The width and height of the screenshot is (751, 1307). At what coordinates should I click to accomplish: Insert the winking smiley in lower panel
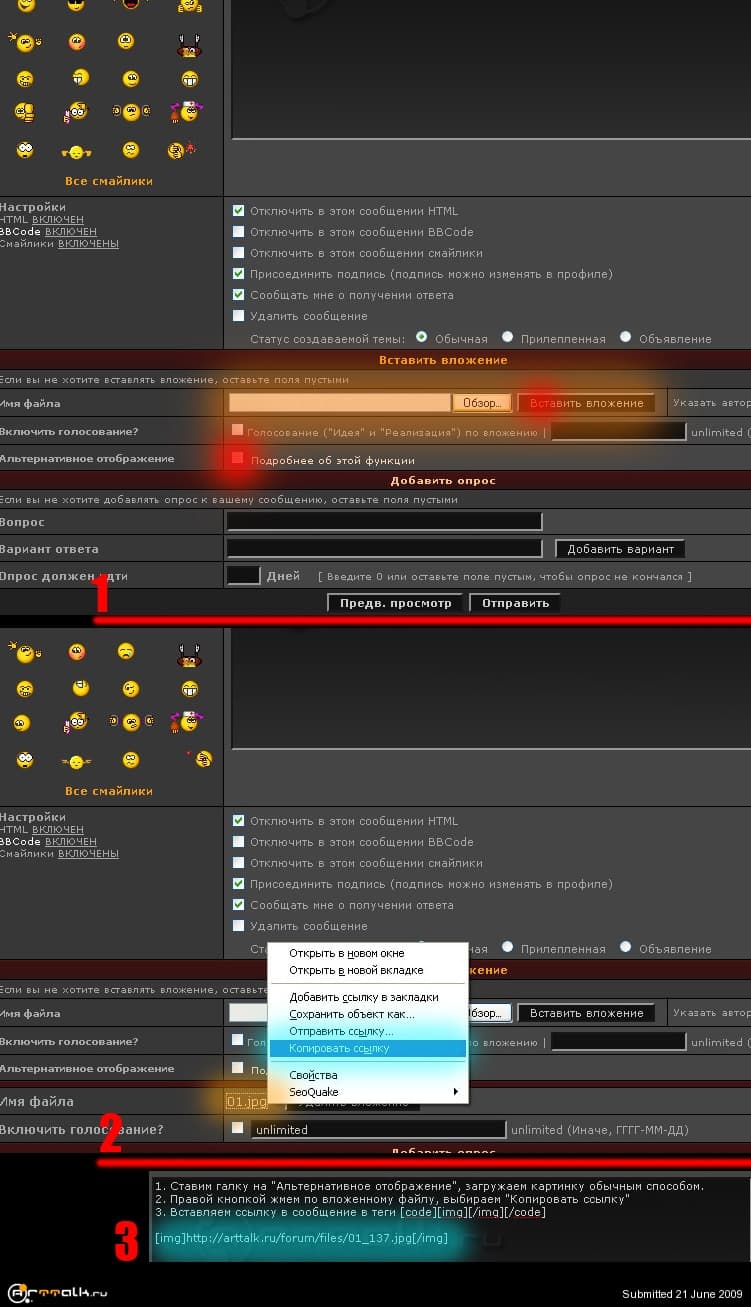click(x=130, y=689)
